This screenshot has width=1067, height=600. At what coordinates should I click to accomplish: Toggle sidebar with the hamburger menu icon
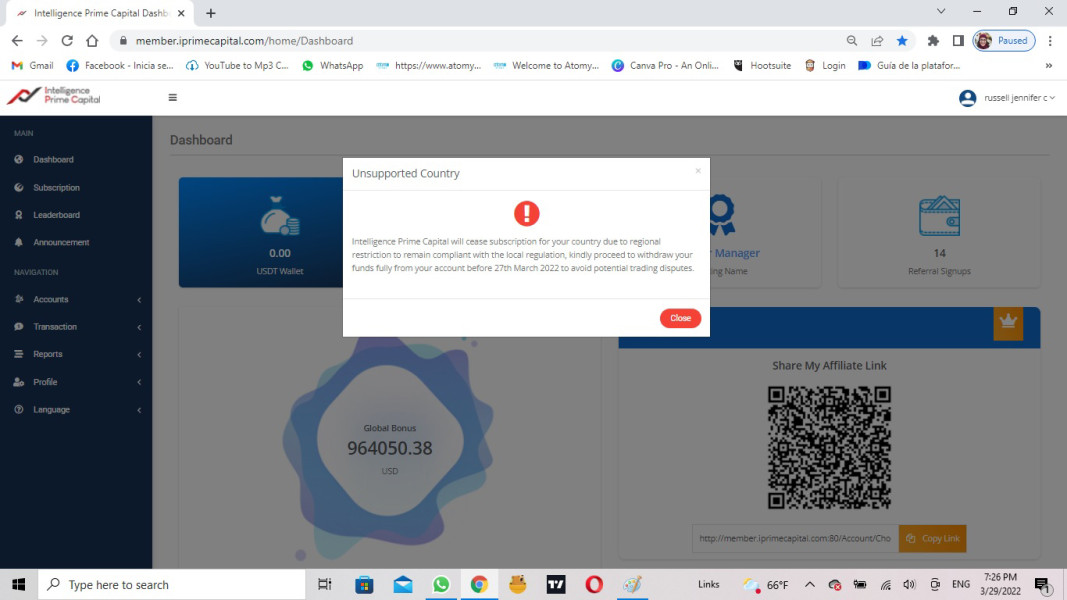(172, 97)
